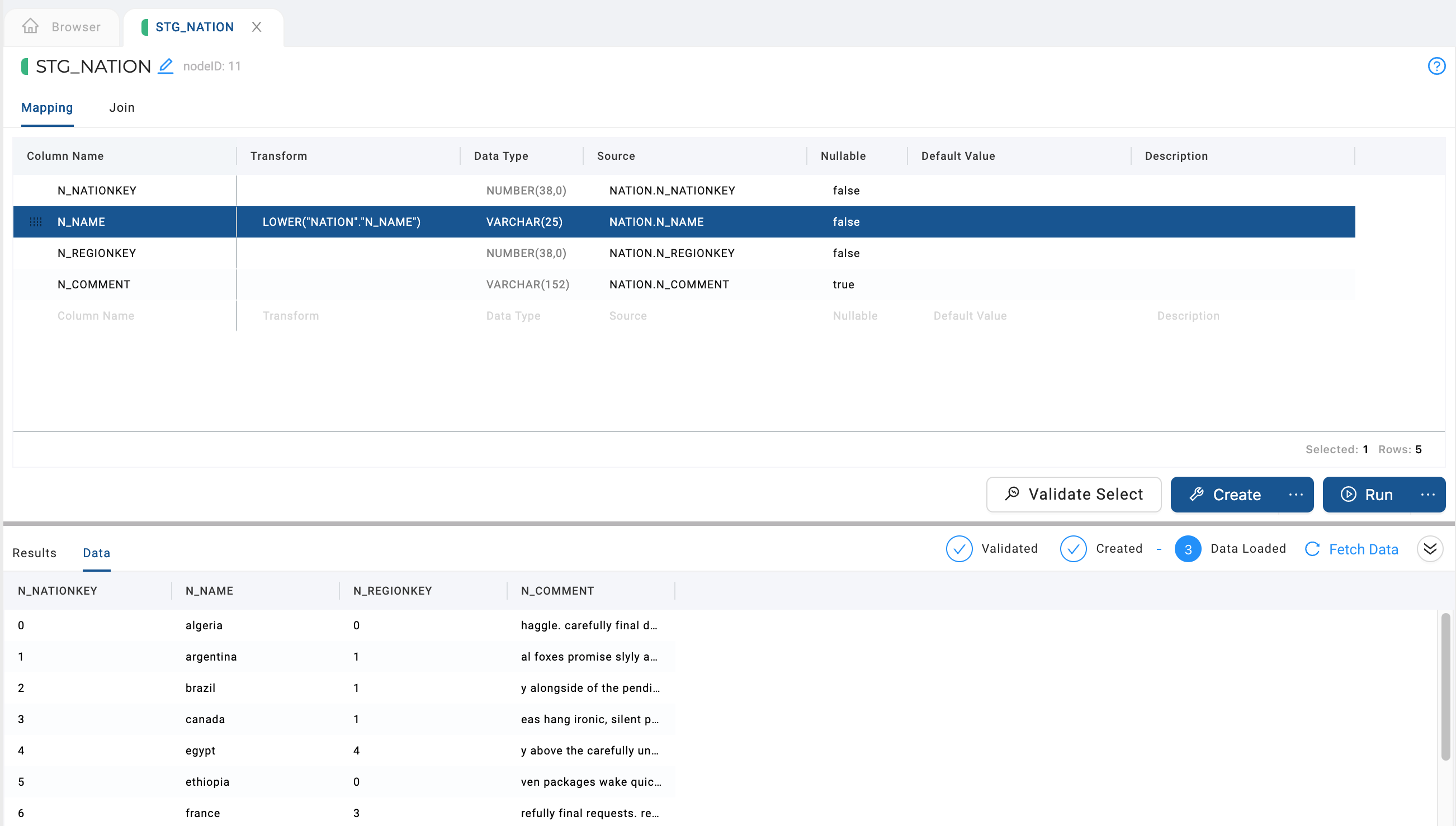Screen dimensions: 1456x826
Task: Click the Validated checkmark status icon
Action: [x=959, y=549]
